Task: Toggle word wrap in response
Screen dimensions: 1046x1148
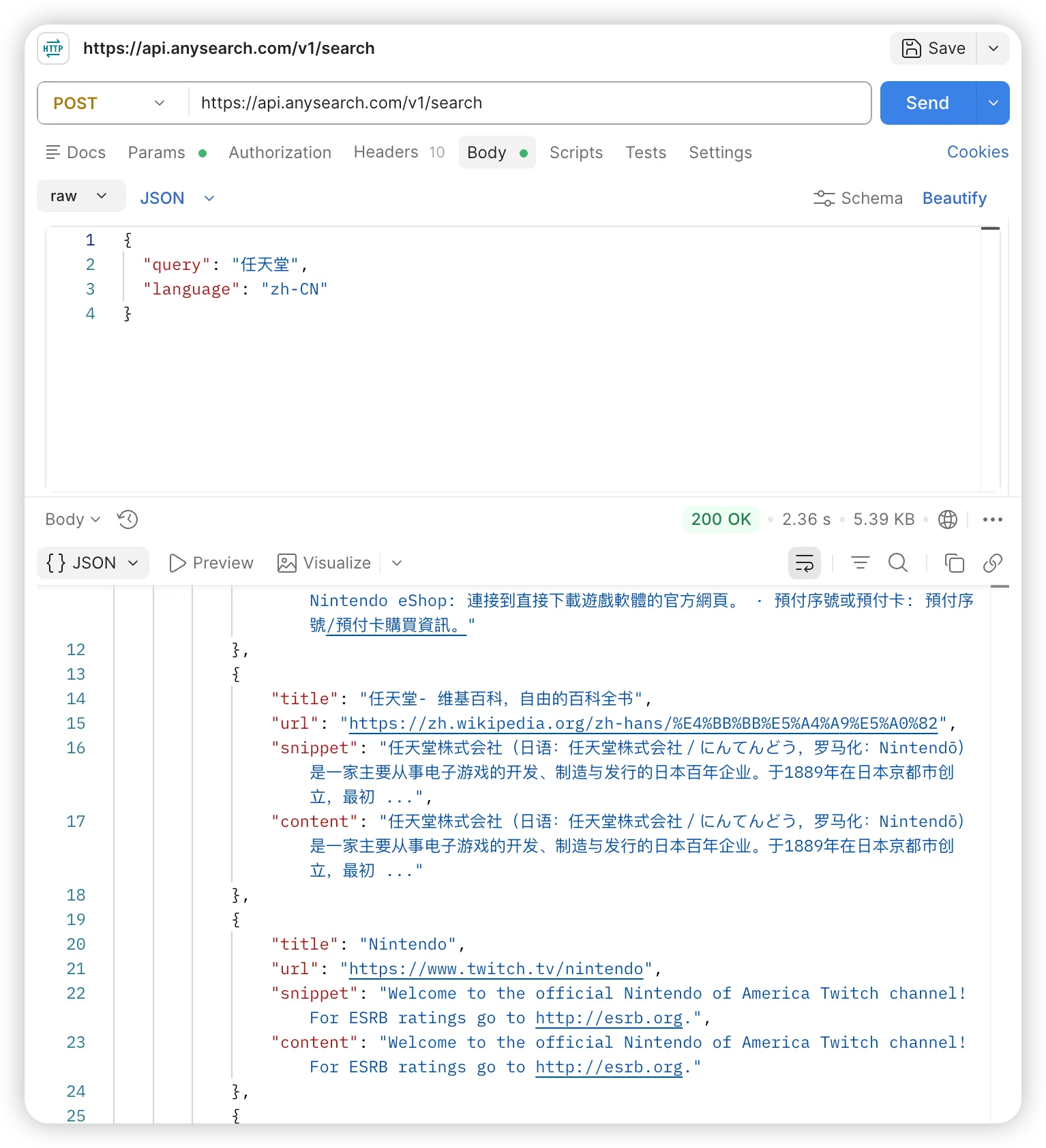Action: point(805,563)
